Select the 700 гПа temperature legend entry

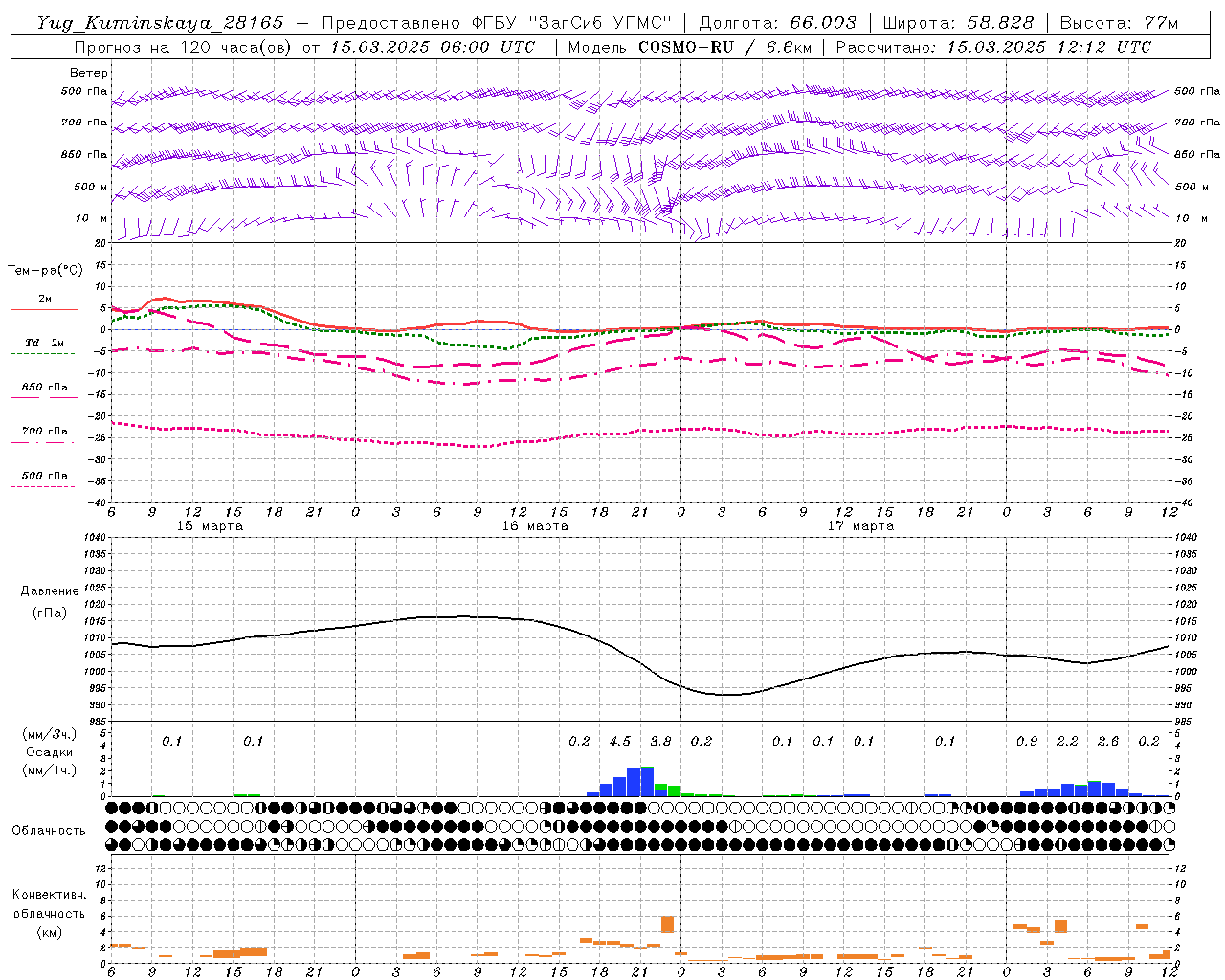click(x=45, y=432)
